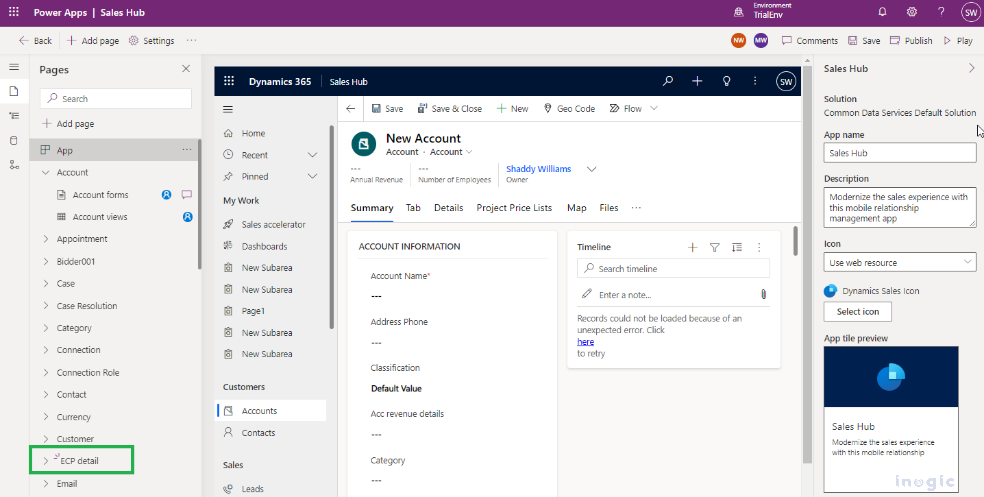Click the App tile preview thumbnail
The height and width of the screenshot is (497, 984).
[x=891, y=419]
